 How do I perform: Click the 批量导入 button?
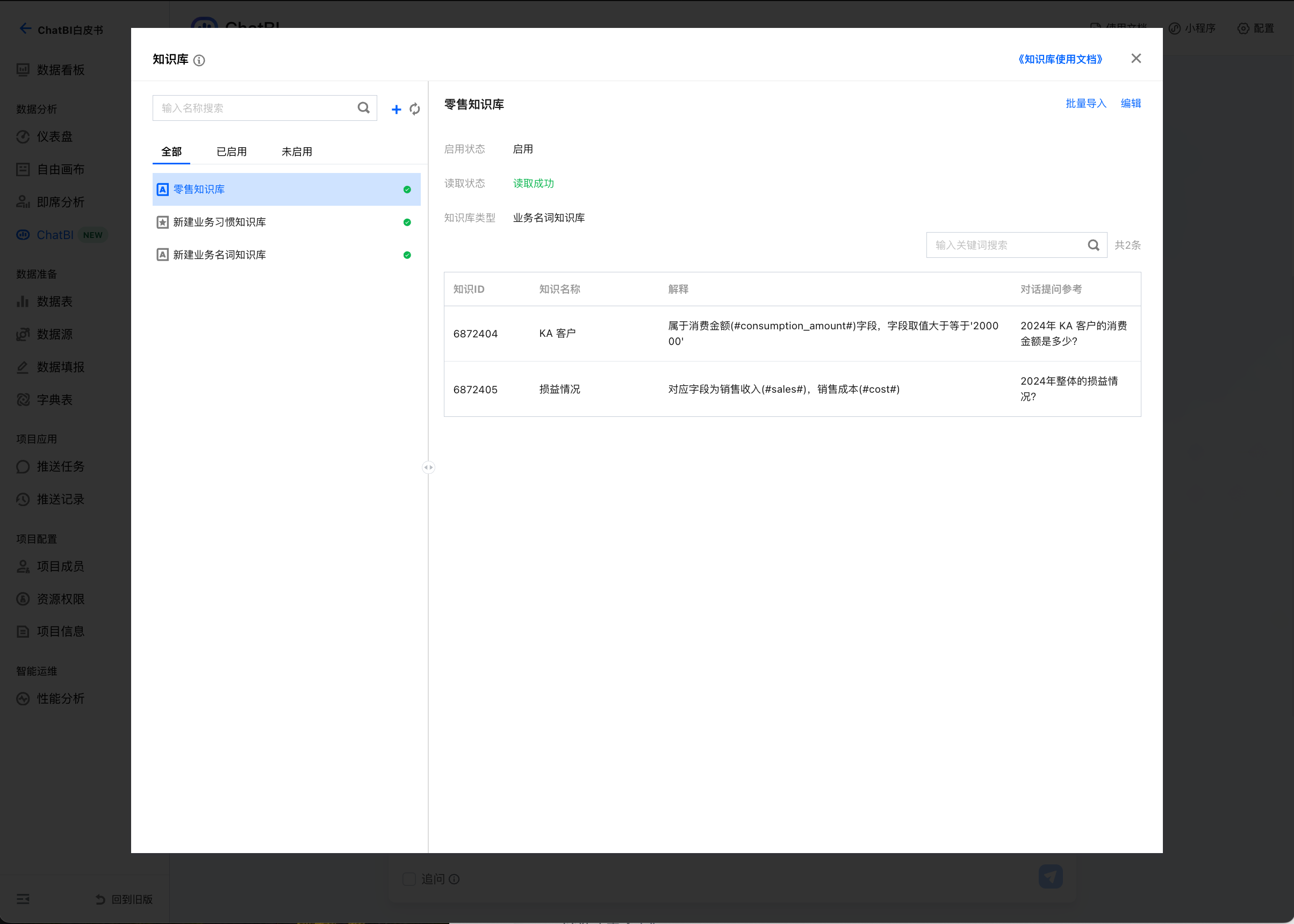click(x=1085, y=104)
